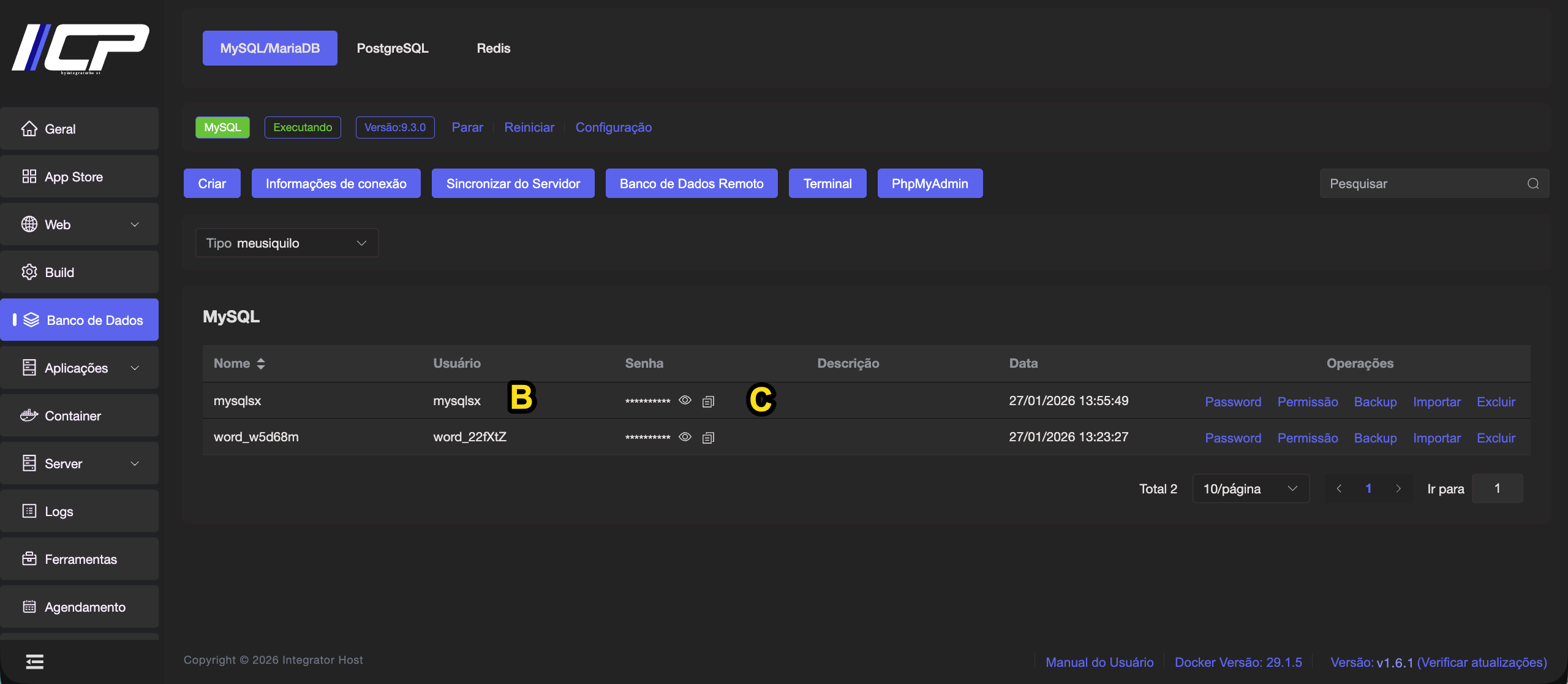Switch to the PostgreSQL tab

point(393,48)
